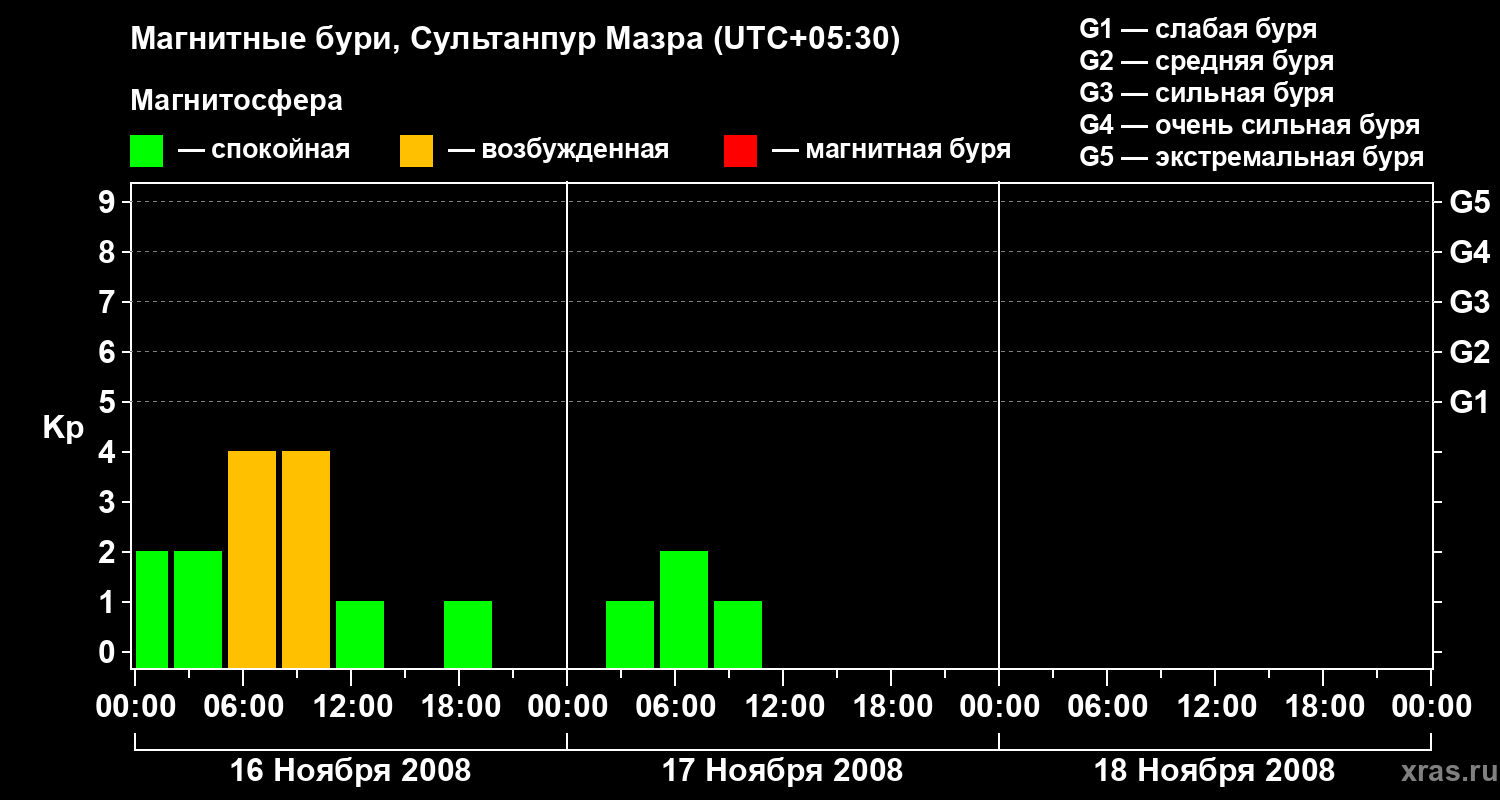
Task: Click the last green Kp 1 bar on 17 November
Action: [x=738, y=634]
